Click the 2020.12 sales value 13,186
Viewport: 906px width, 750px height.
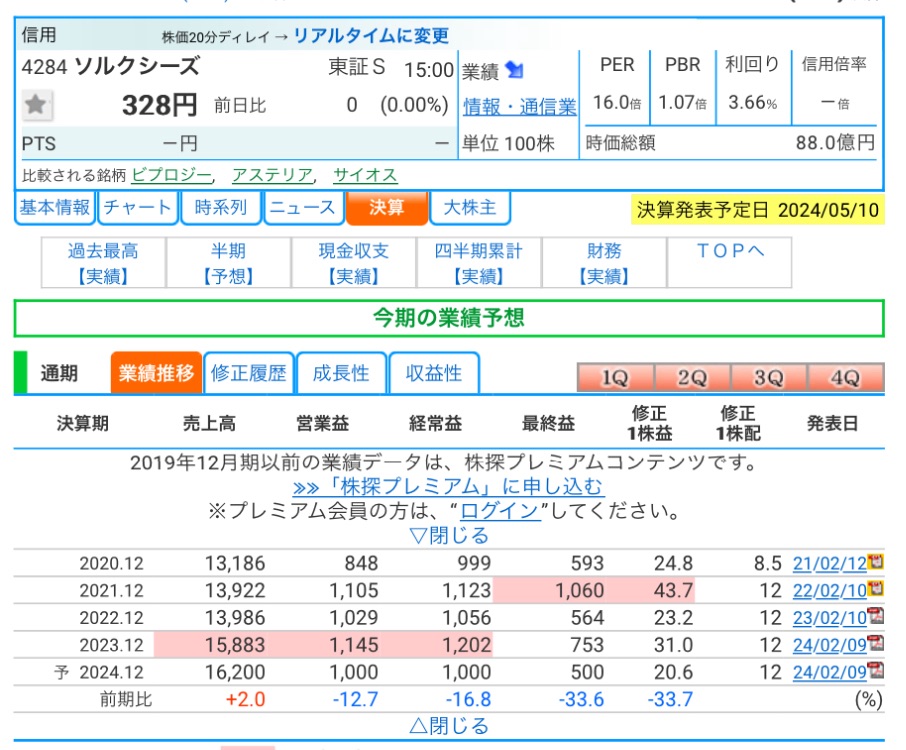point(235,563)
